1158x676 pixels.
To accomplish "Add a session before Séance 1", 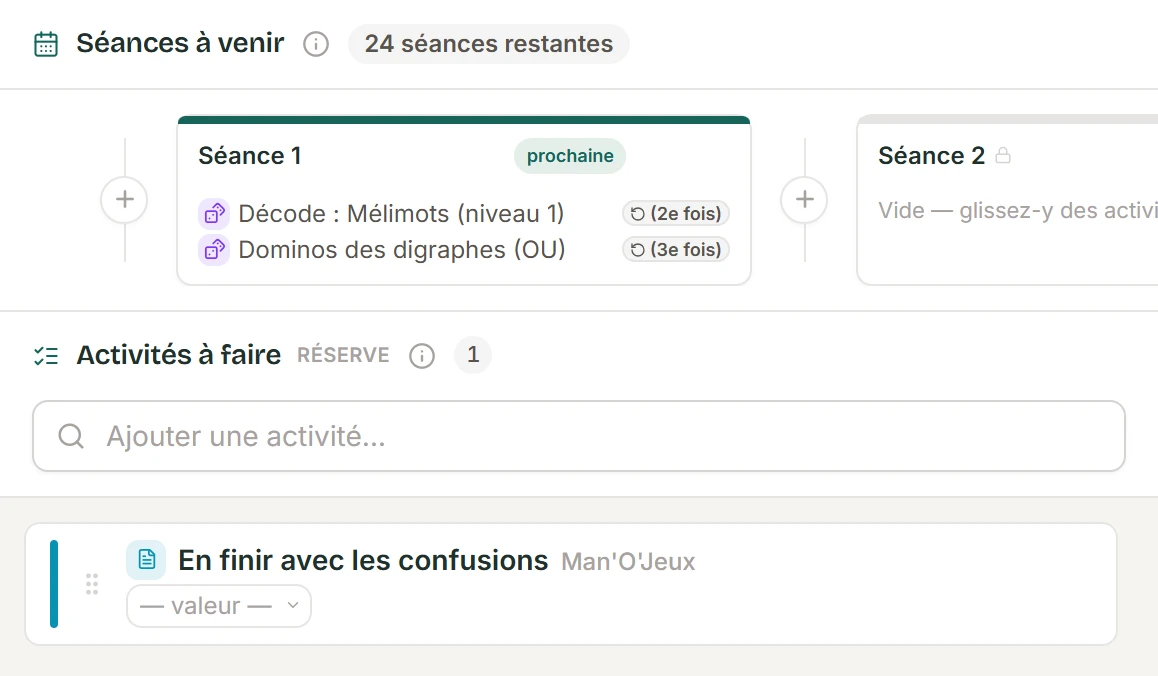I will click(125, 199).
